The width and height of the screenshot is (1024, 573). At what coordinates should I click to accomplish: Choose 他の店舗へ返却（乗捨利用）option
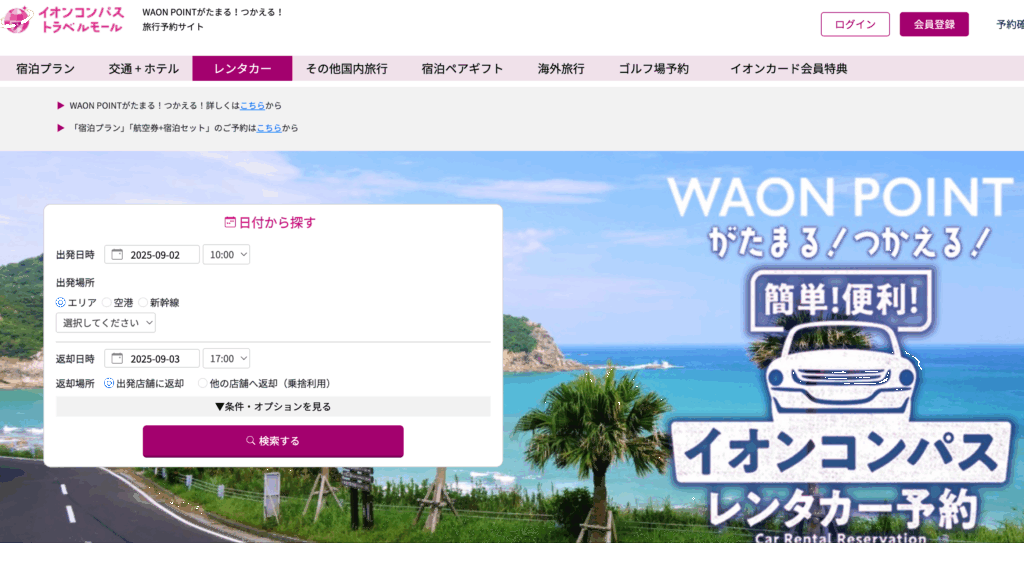[x=202, y=384]
